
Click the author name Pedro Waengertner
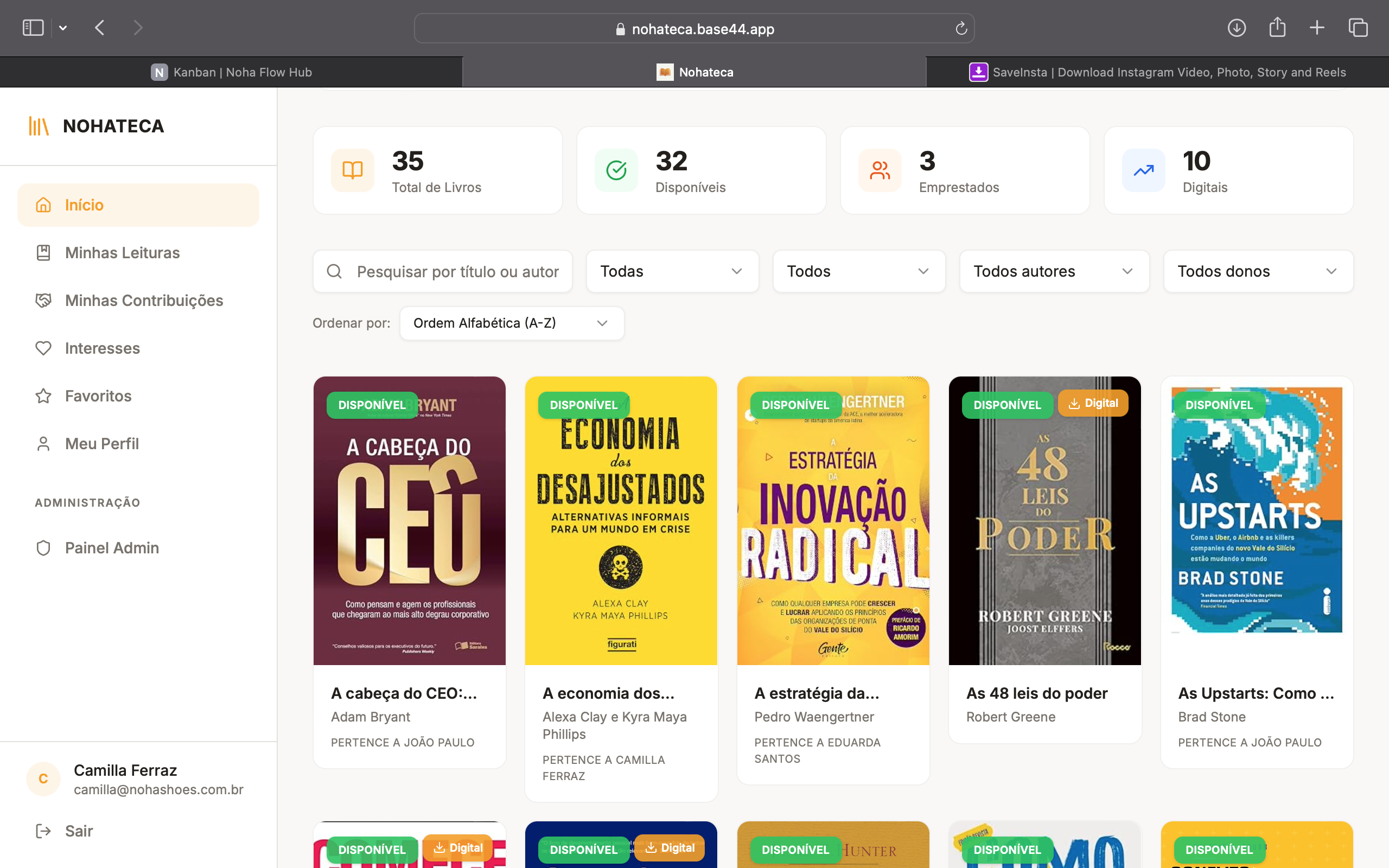pos(814,717)
